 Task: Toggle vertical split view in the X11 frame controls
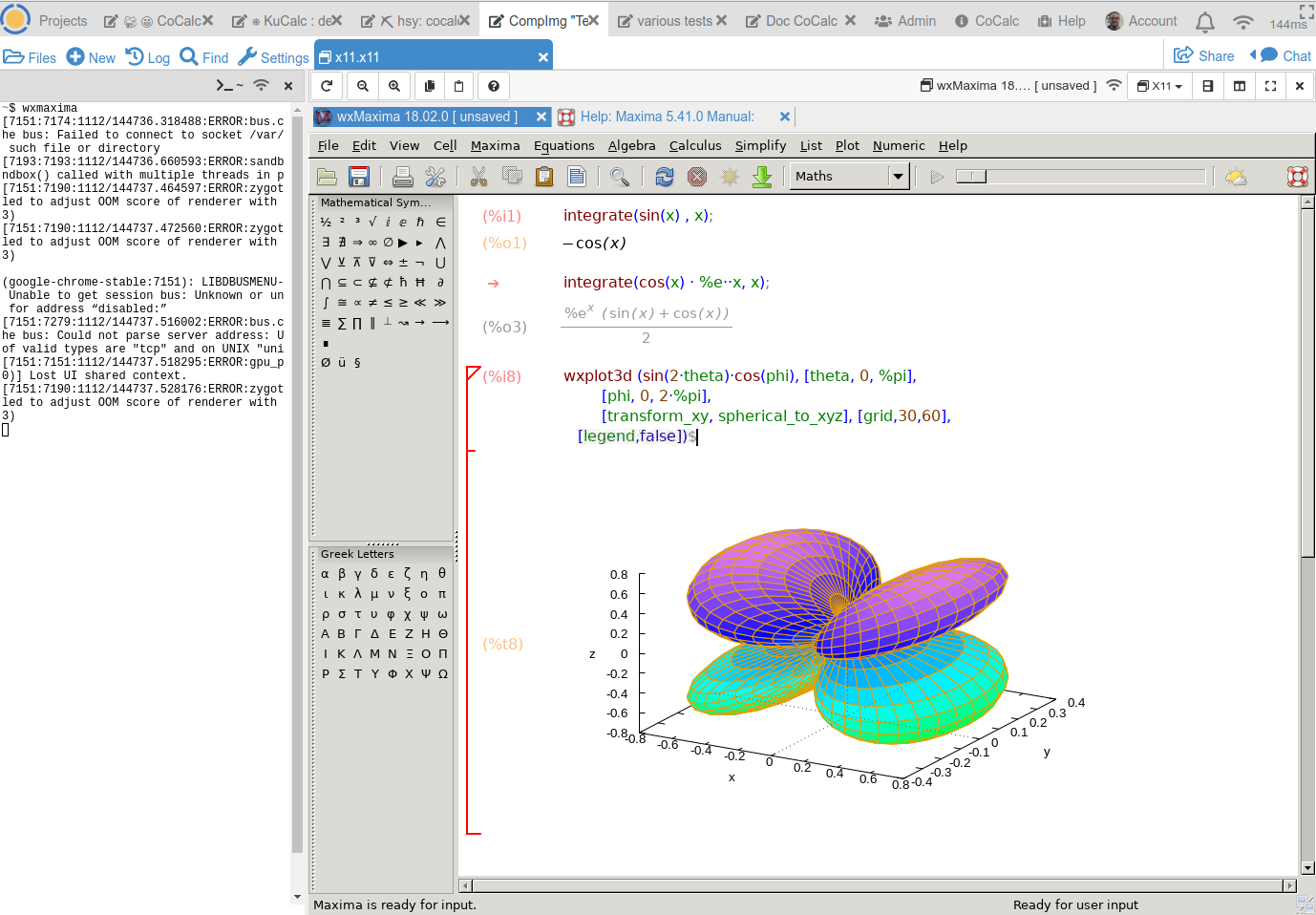pos(1240,86)
